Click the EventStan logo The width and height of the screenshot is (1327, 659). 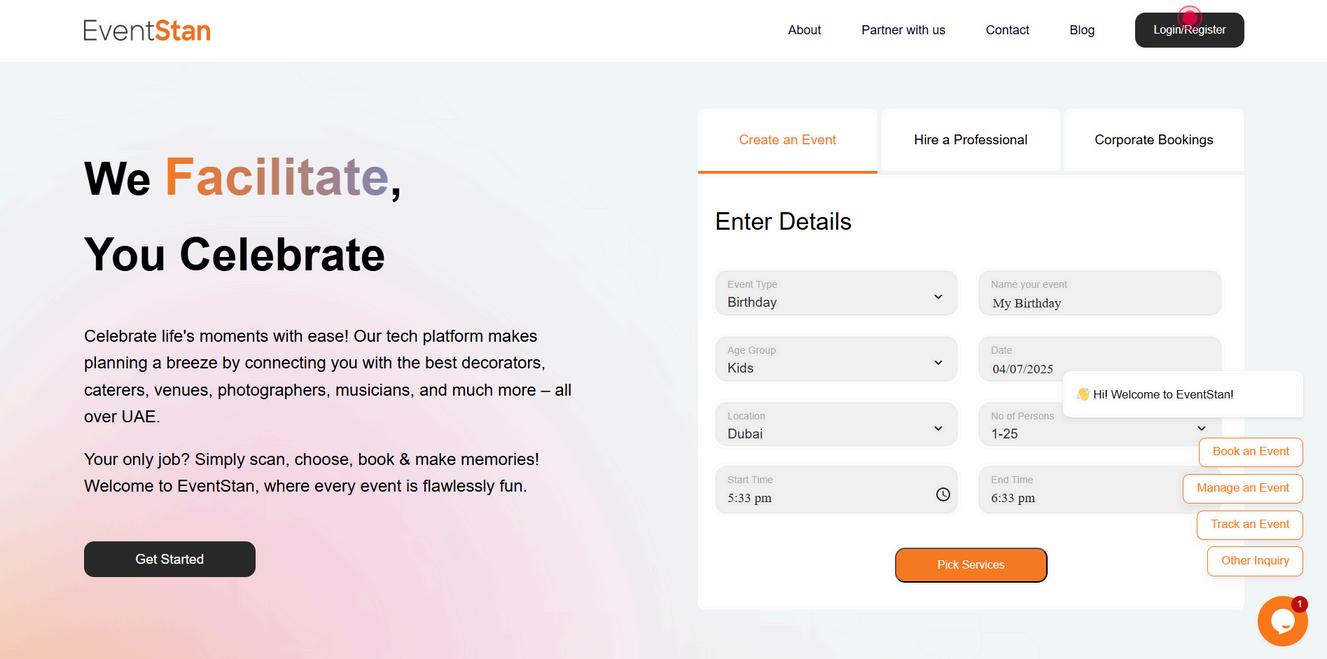pyautogui.click(x=147, y=30)
